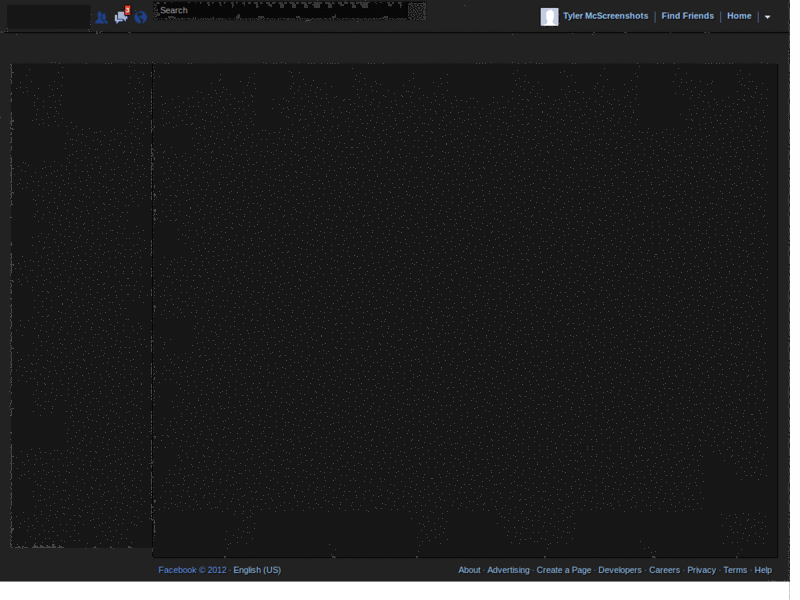The height and width of the screenshot is (600, 800).
Task: Open the About footer link
Action: [x=469, y=570]
